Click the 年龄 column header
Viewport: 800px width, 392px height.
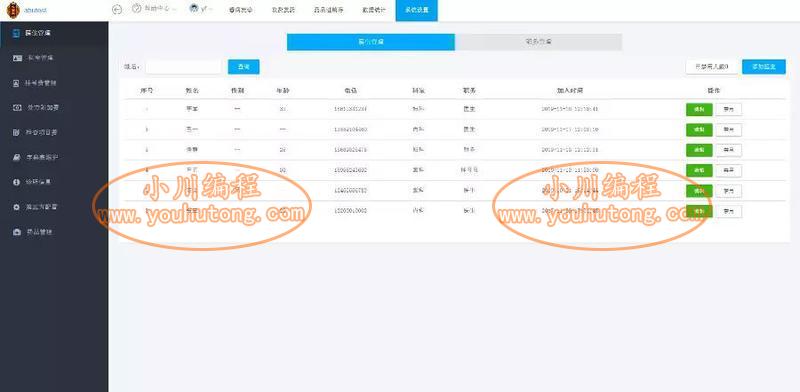(x=283, y=90)
